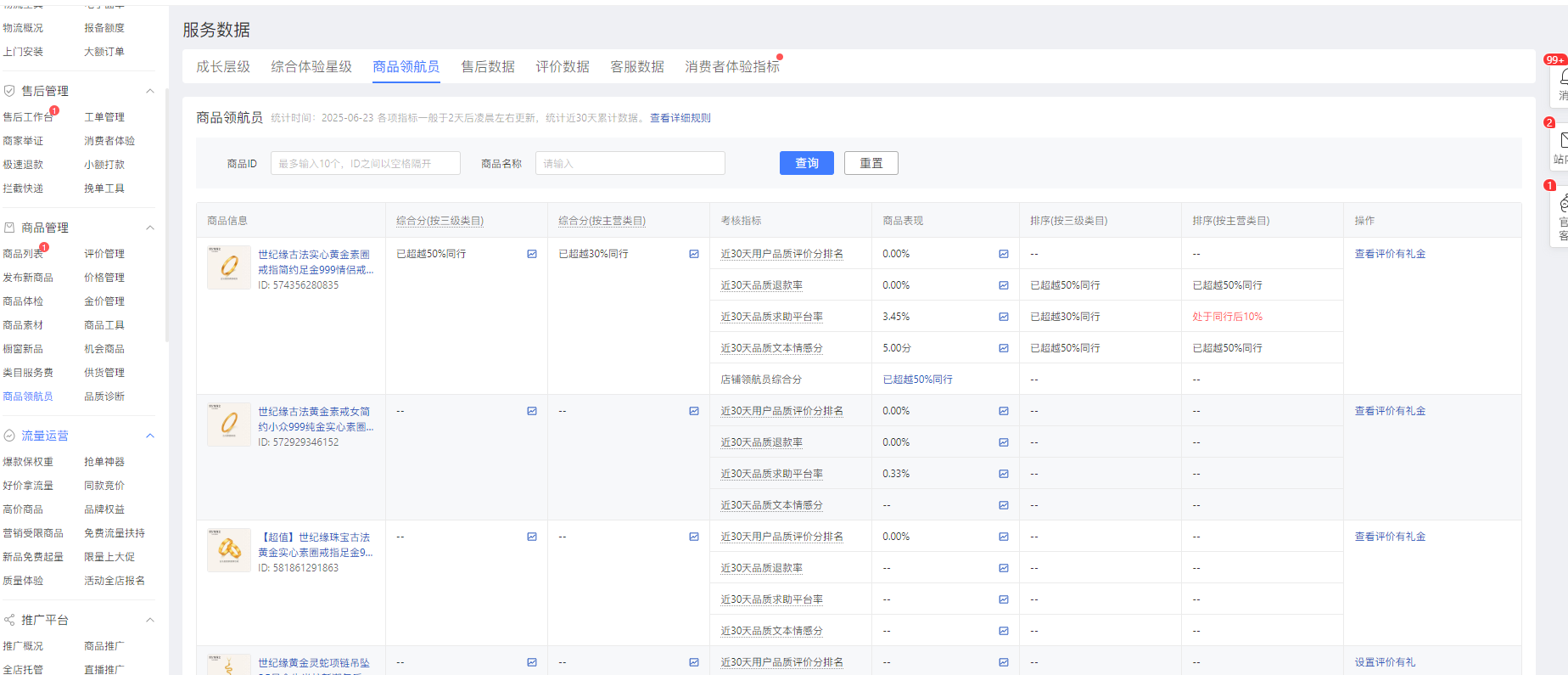Open the message bell with 99+ badge
The height and width of the screenshot is (675, 1568).
coord(1561,78)
